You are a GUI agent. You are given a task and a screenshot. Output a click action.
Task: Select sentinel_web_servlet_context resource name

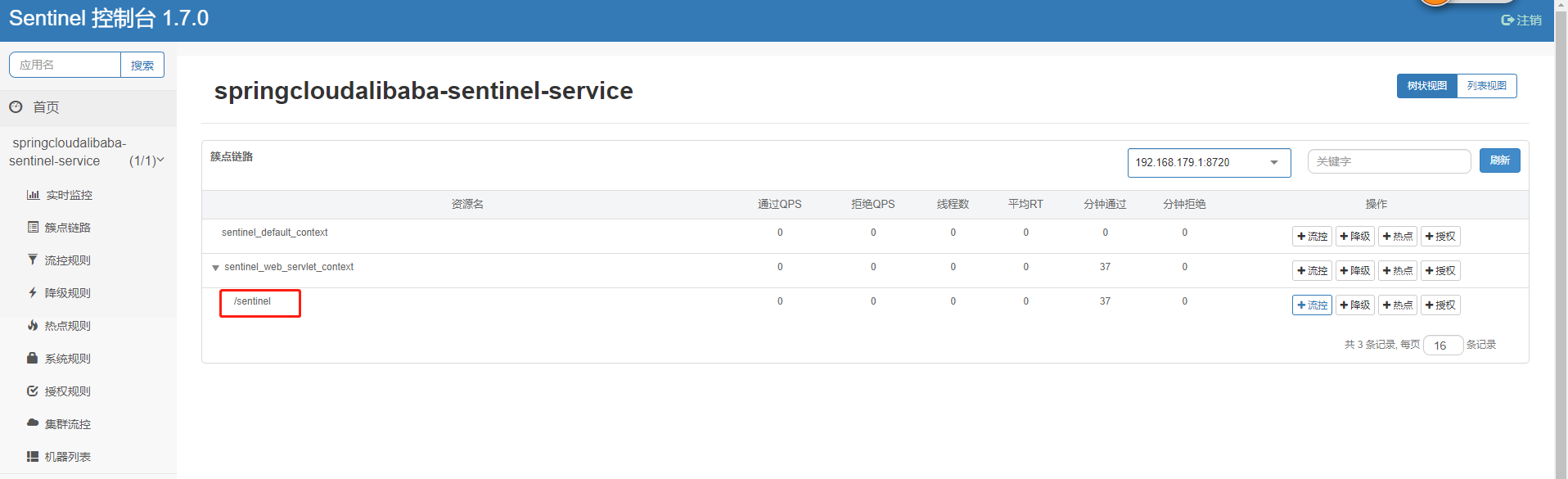click(289, 267)
